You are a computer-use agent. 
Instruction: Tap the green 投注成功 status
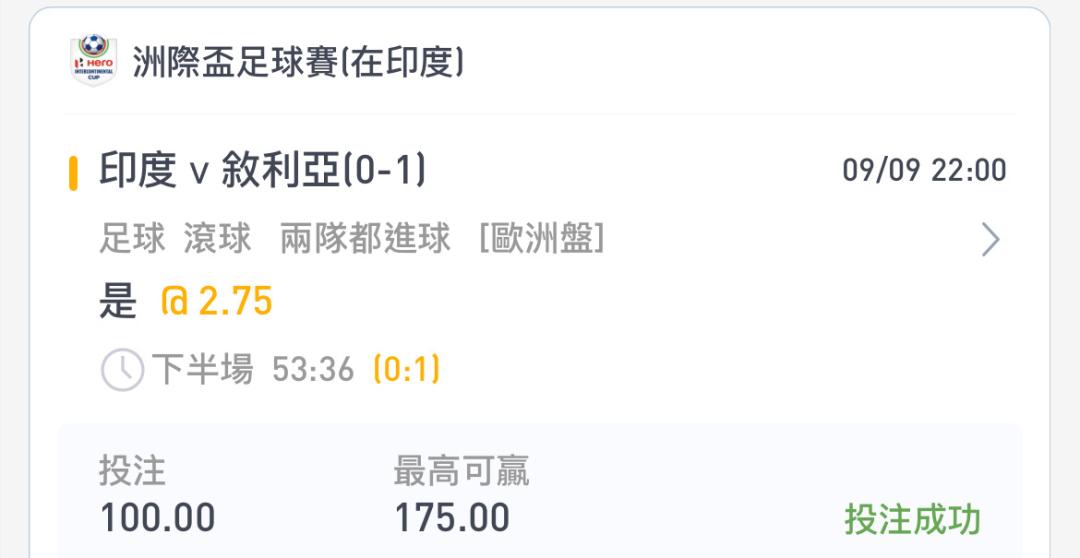tap(912, 520)
